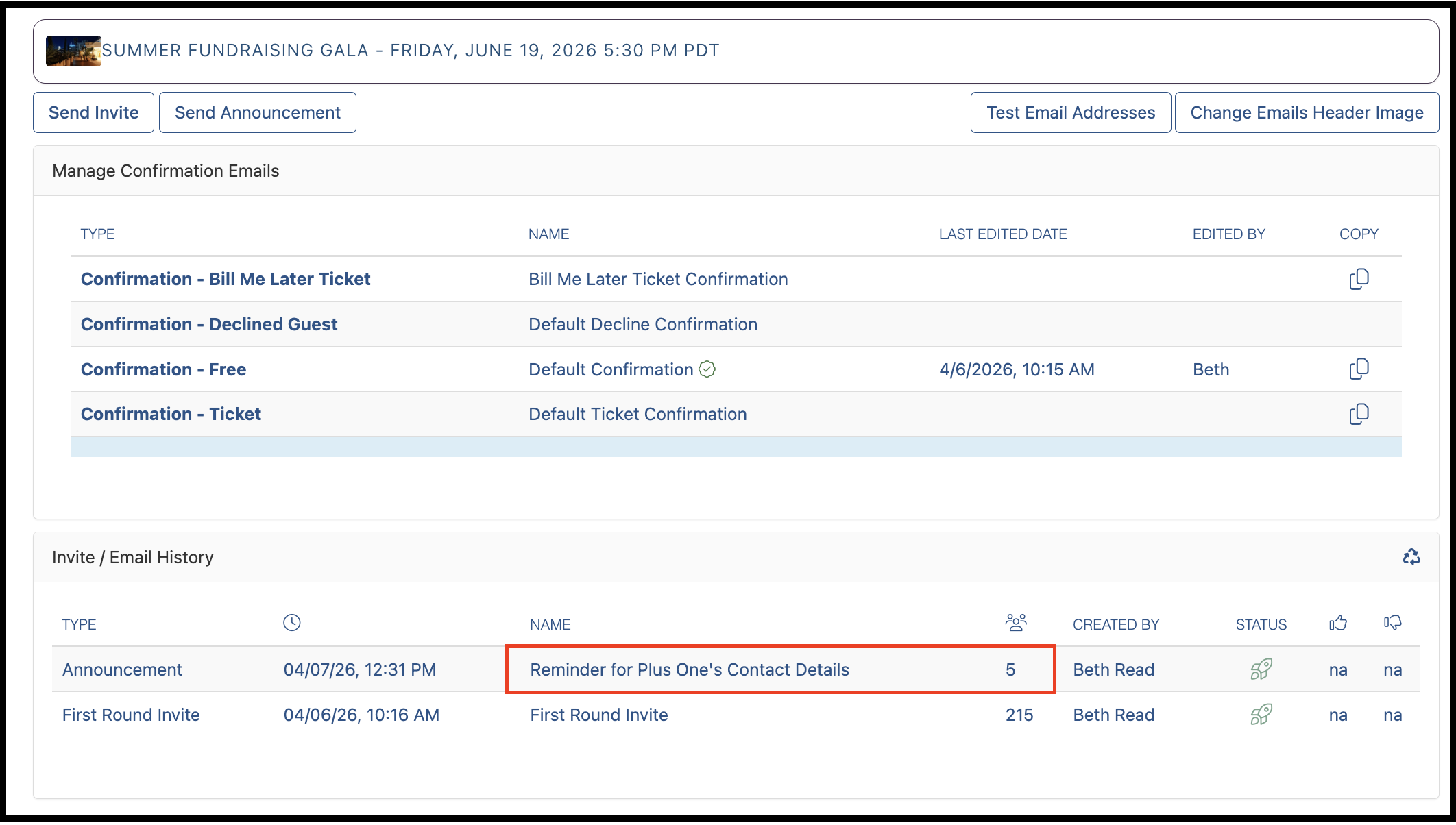Click the COPY column header
The width and height of the screenshot is (1456, 825).
click(x=1359, y=234)
